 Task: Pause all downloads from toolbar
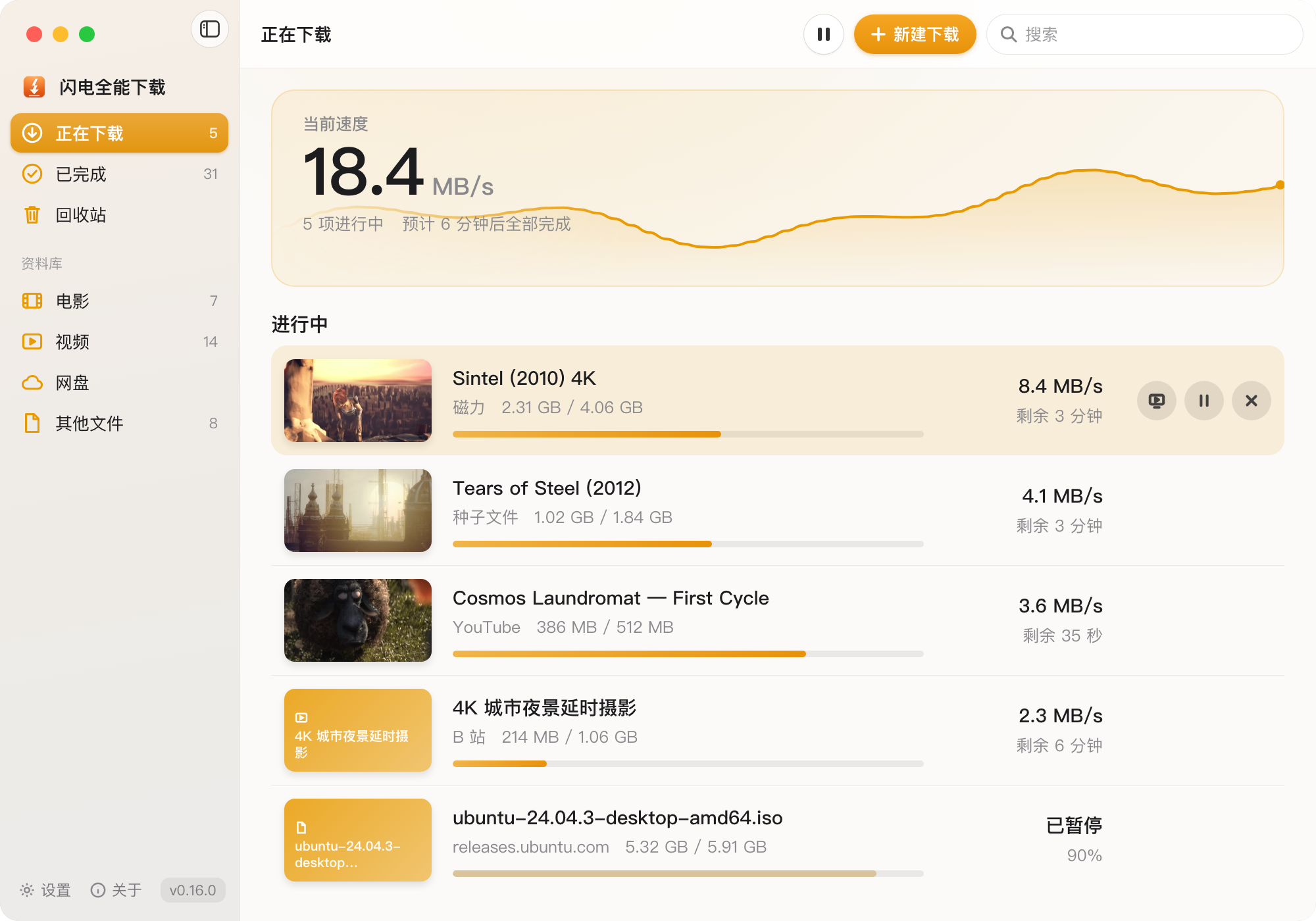[x=823, y=34]
